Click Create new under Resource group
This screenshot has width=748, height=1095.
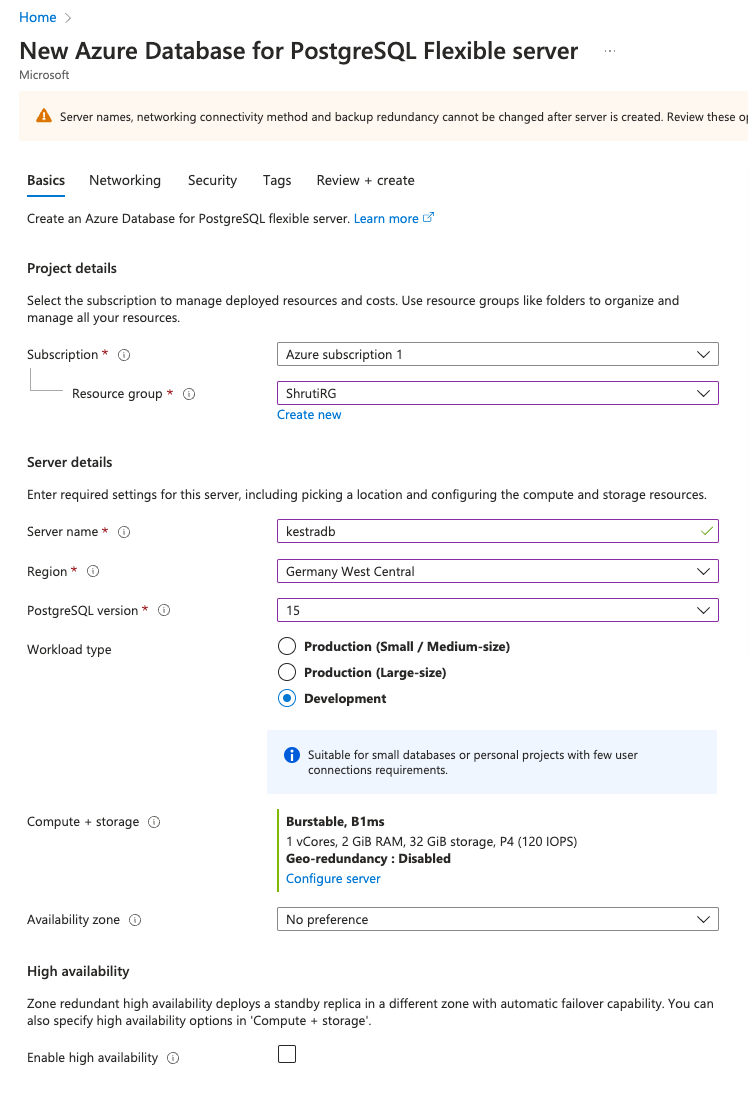308,414
